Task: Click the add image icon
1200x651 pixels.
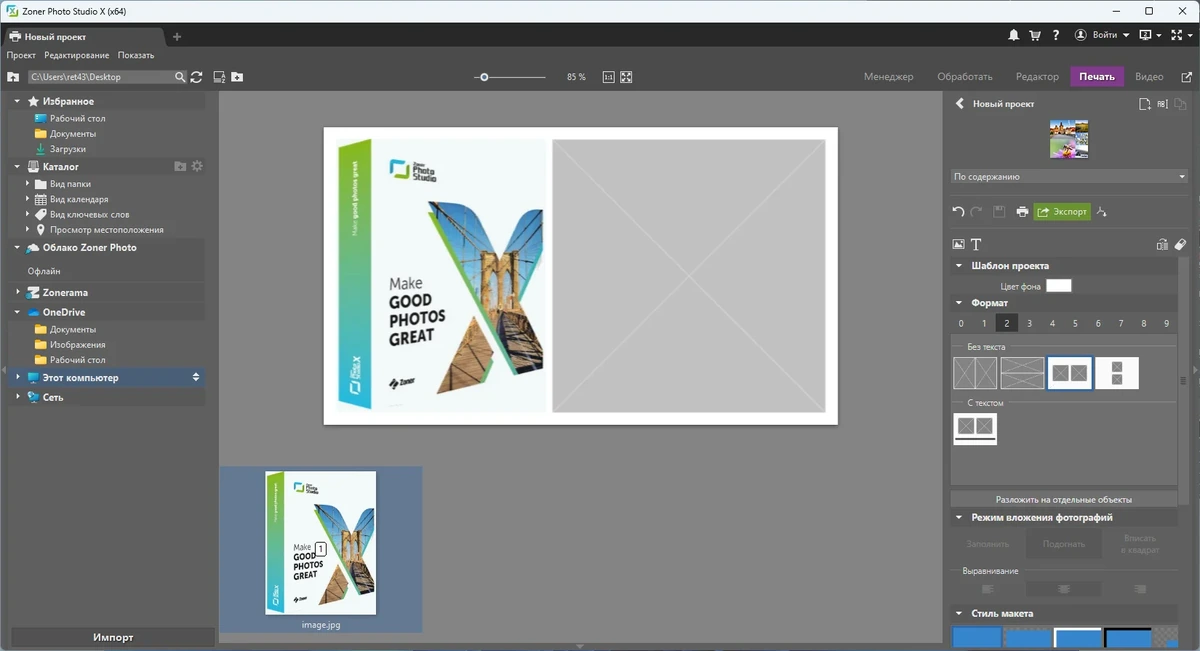Action: pos(958,244)
